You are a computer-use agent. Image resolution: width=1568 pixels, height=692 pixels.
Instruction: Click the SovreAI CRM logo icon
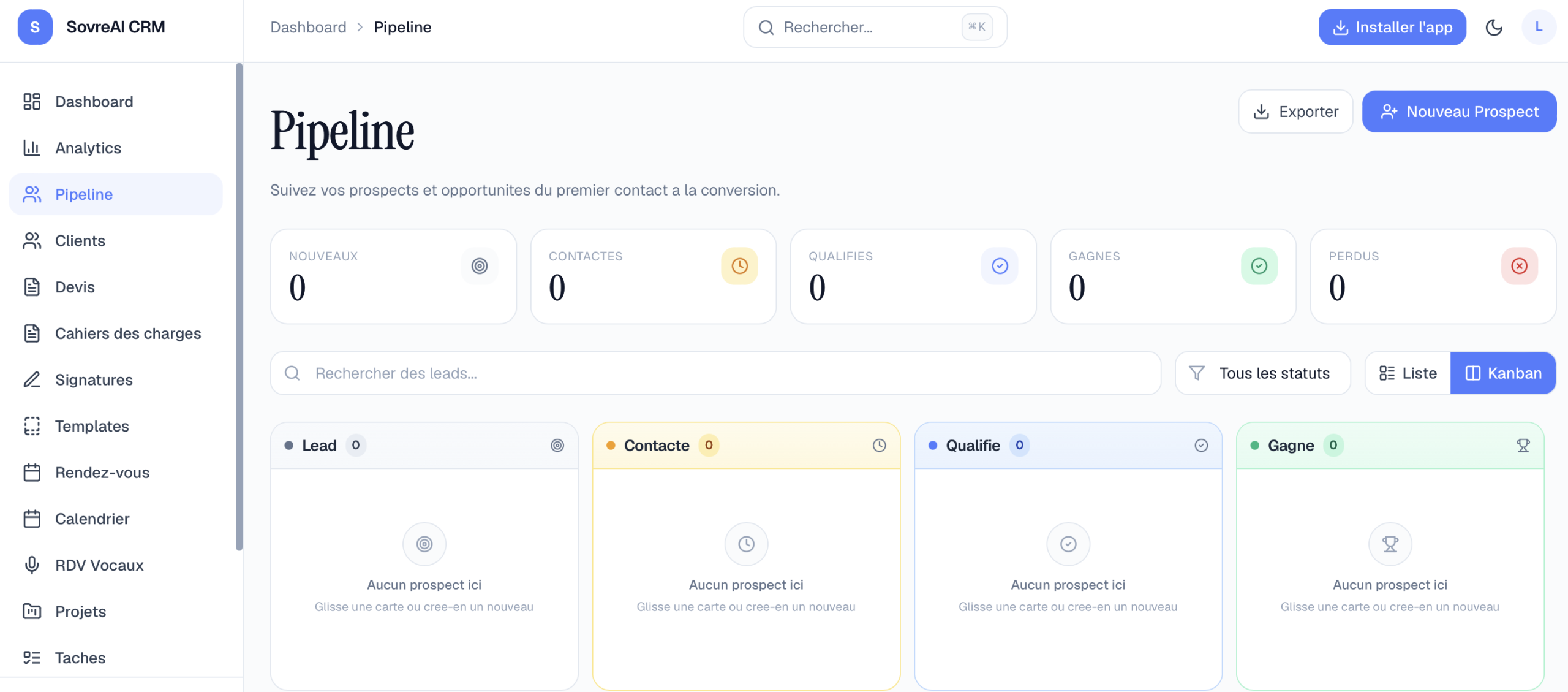pyautogui.click(x=35, y=27)
